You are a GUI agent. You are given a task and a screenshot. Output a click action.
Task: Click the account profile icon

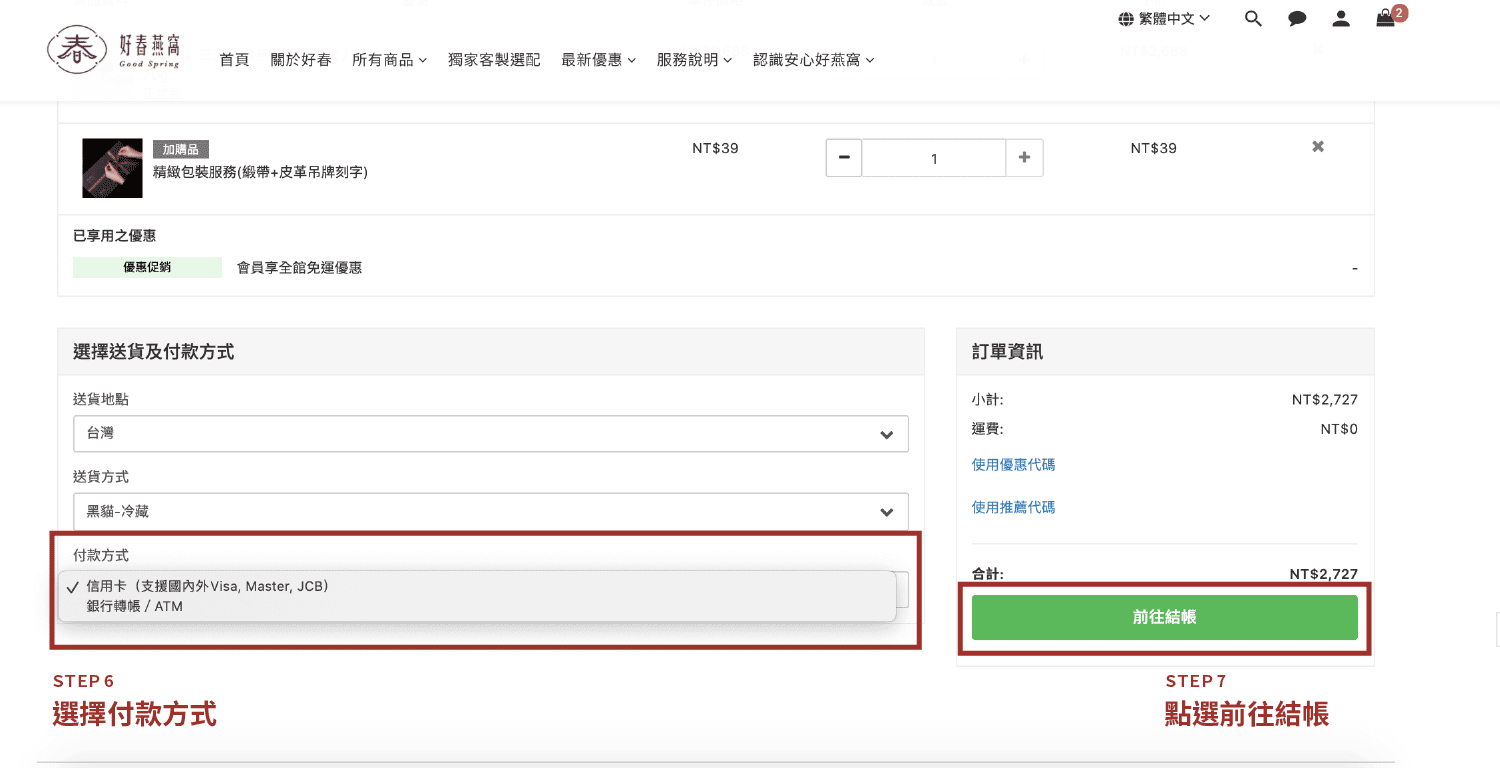click(1341, 18)
